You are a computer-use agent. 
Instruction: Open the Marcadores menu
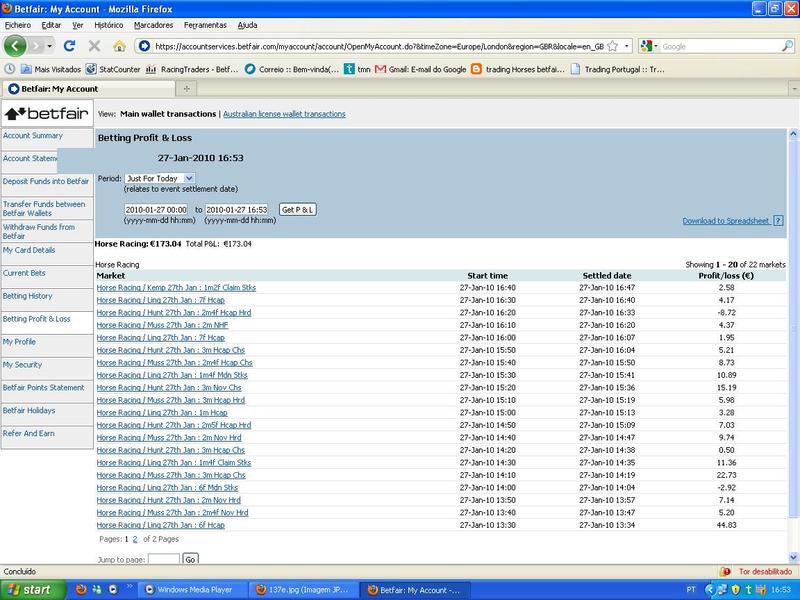coord(154,25)
